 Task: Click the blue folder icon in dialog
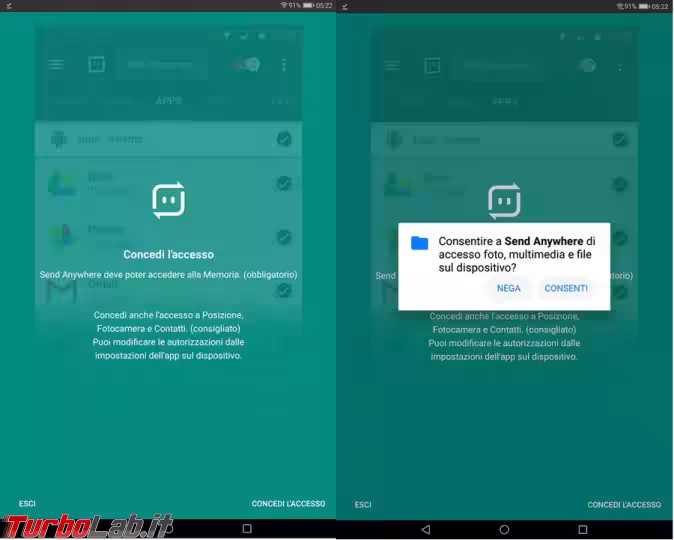pyautogui.click(x=420, y=243)
